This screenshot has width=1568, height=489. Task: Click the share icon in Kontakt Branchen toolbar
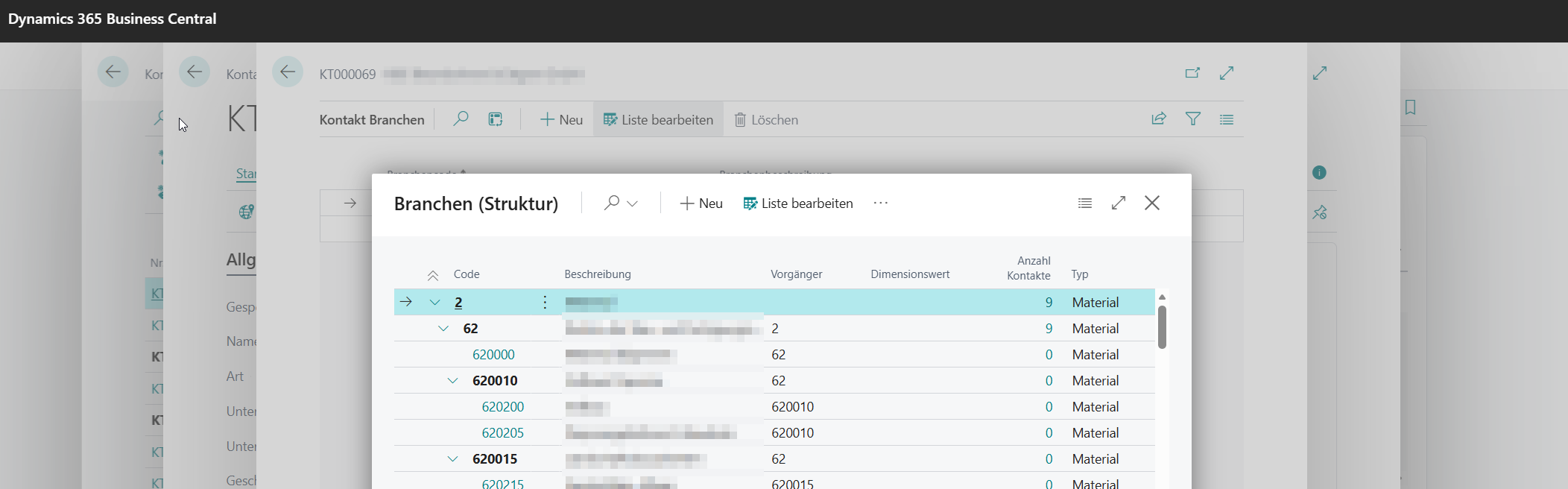click(x=1159, y=119)
